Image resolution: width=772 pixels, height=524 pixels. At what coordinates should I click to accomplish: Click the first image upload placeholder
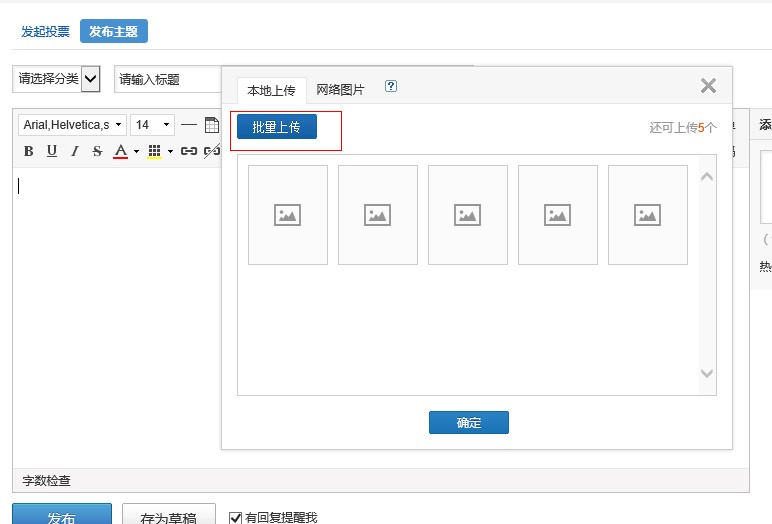click(x=288, y=215)
